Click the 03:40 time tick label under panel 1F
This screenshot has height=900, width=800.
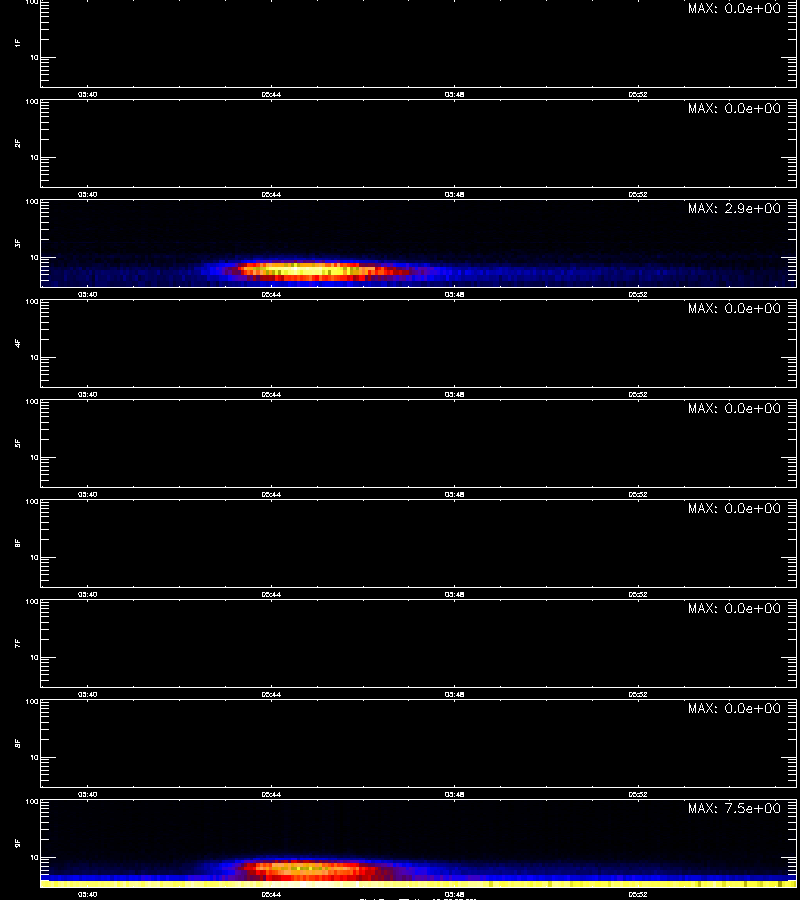[87, 95]
